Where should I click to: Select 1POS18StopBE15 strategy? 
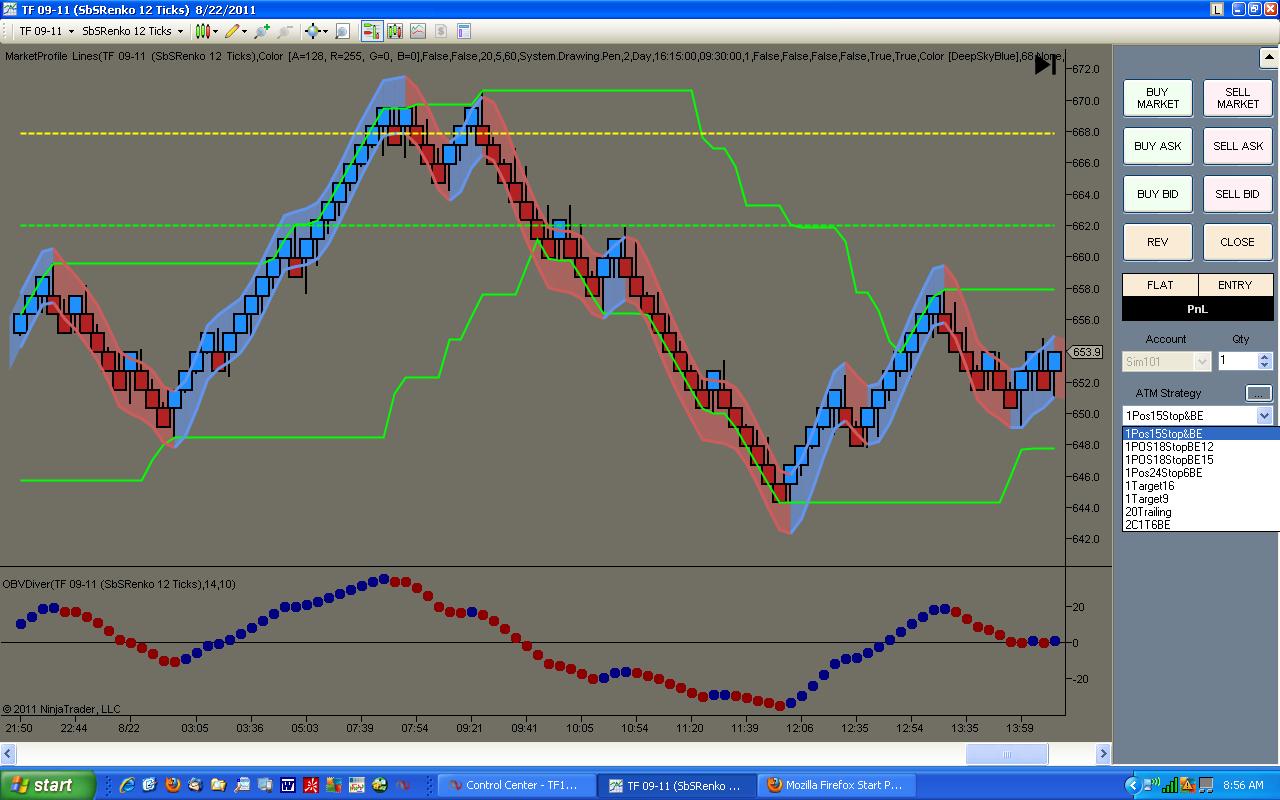(1200, 460)
